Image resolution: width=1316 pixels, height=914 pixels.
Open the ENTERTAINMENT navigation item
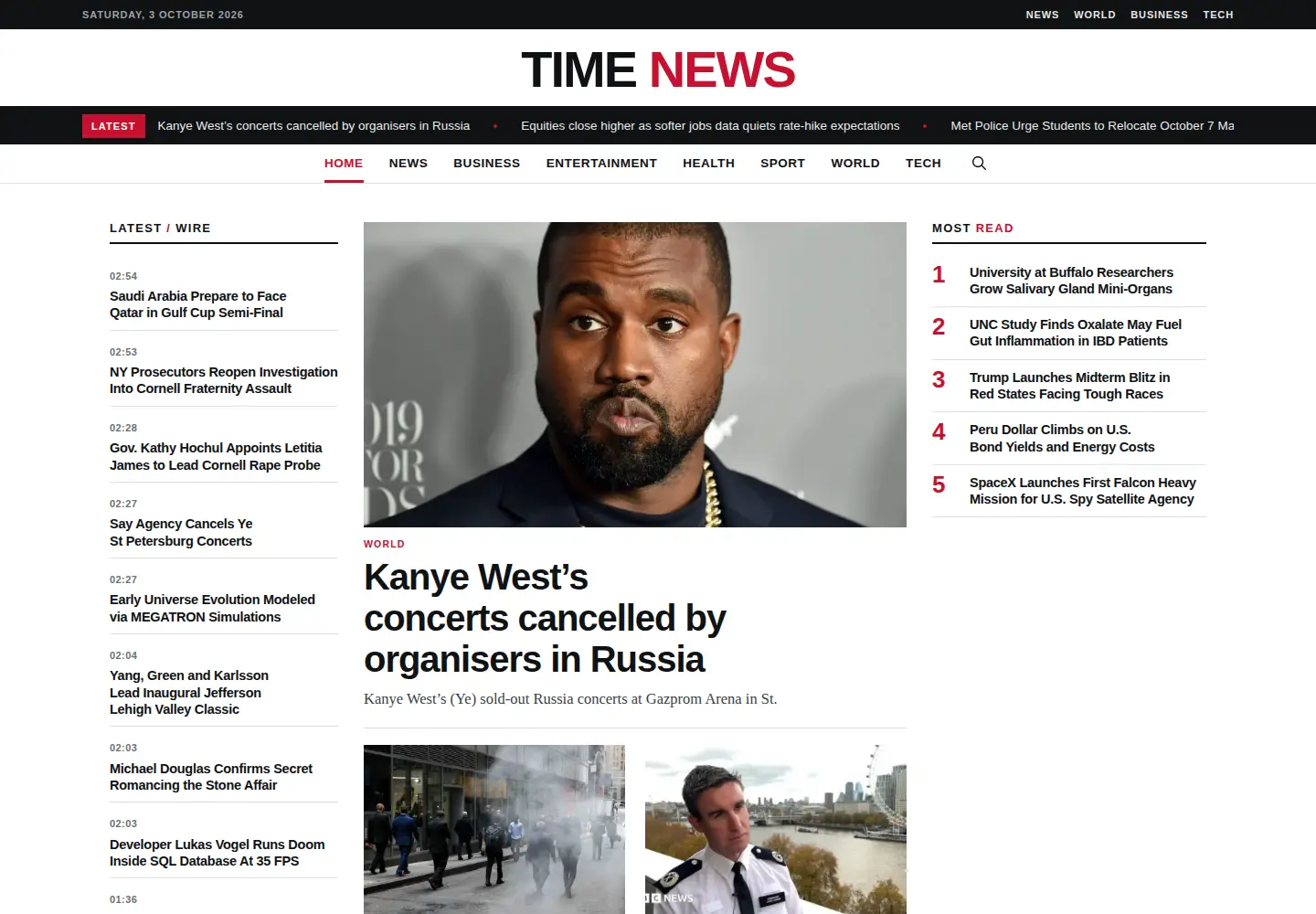[601, 163]
